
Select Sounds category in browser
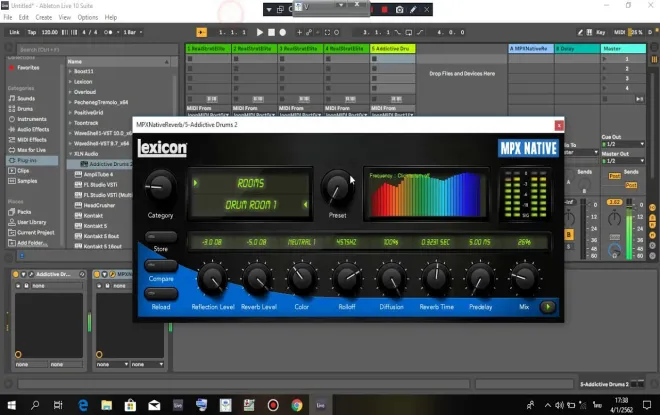tap(26, 98)
